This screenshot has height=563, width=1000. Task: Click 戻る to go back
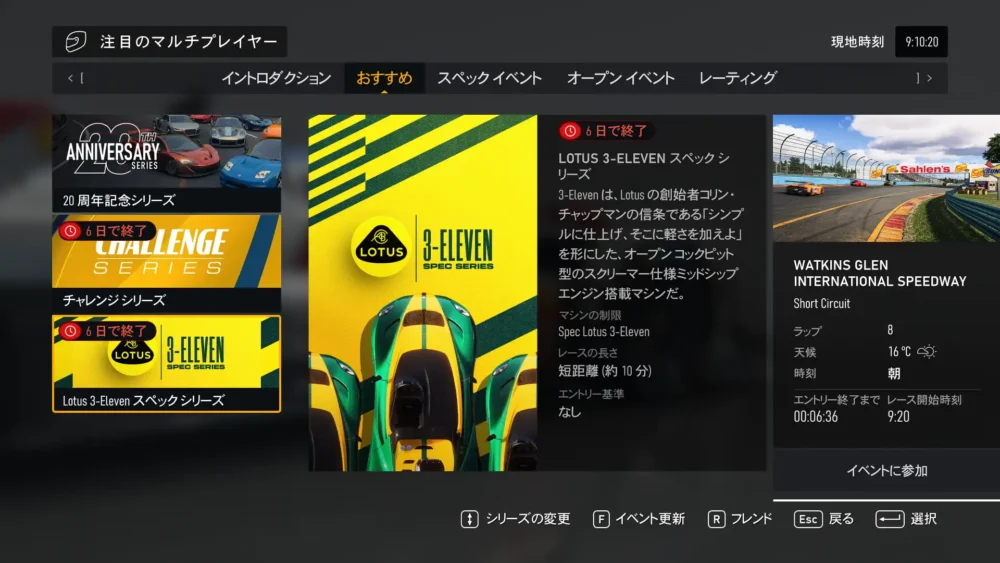tap(841, 519)
